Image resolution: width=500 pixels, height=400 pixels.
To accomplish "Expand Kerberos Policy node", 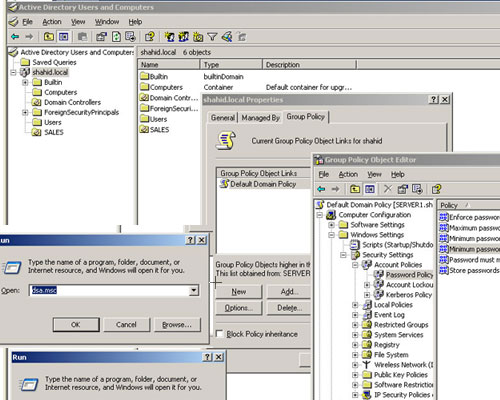I will pyautogui.click(x=367, y=295).
